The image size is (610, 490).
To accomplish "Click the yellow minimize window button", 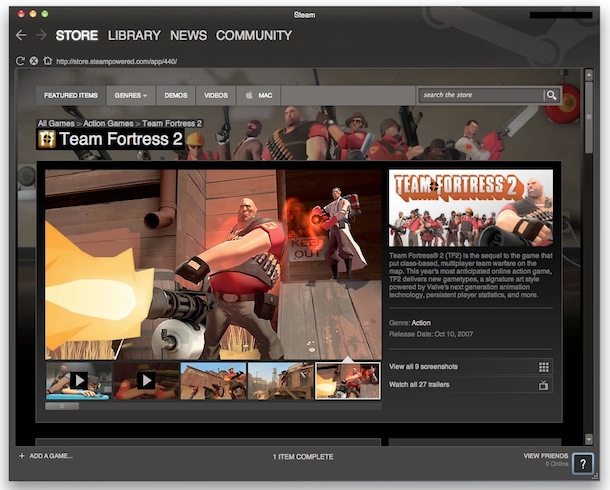I will pos(33,14).
